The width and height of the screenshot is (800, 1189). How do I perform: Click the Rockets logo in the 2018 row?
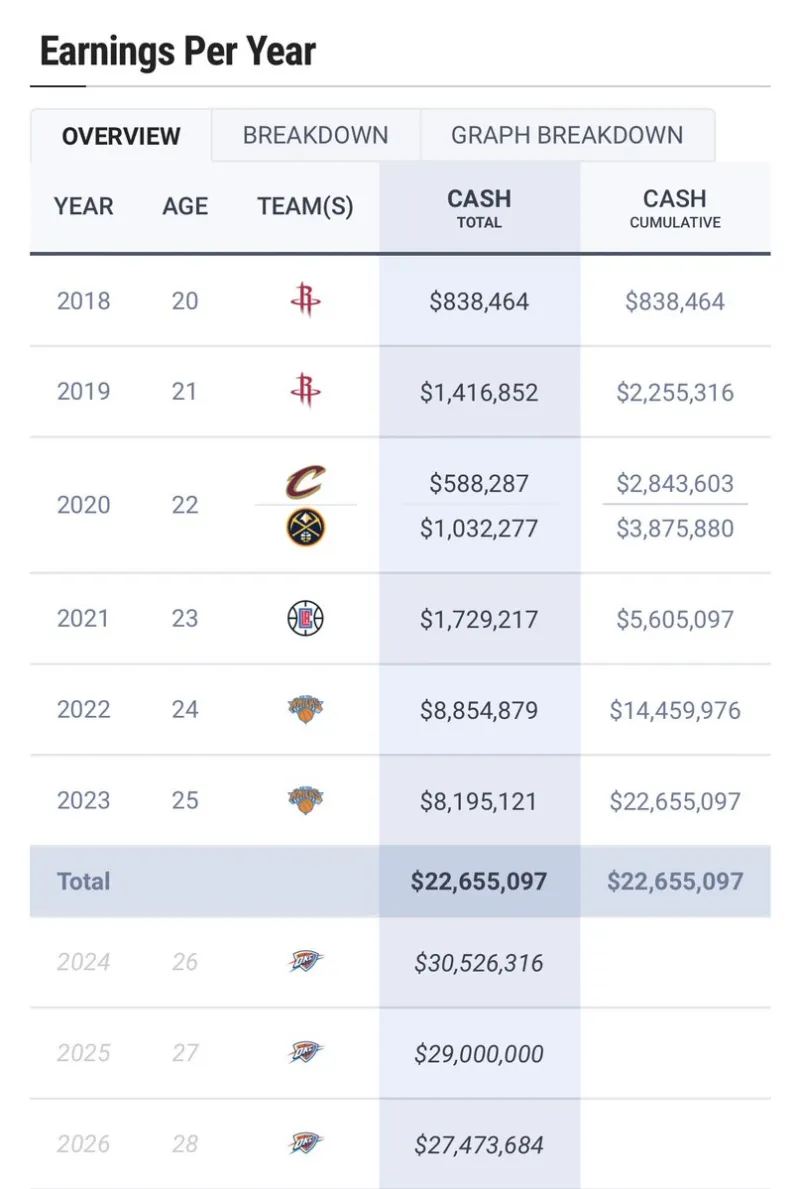pyautogui.click(x=306, y=300)
